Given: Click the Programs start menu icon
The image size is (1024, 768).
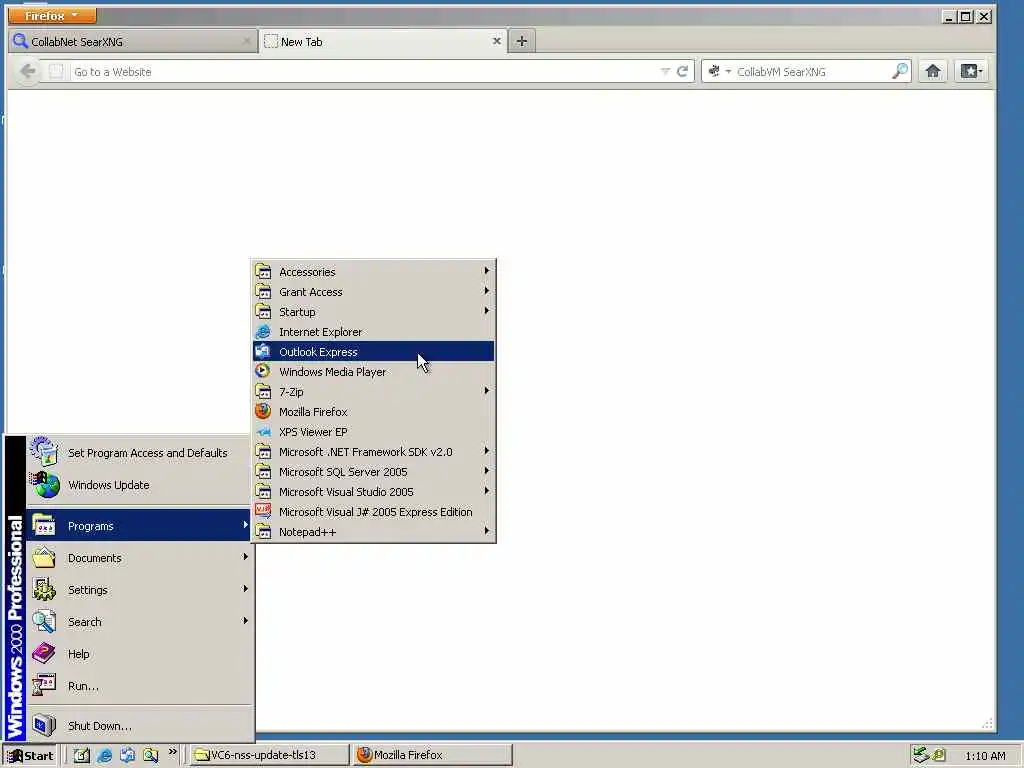Looking at the screenshot, I should tap(44, 526).
